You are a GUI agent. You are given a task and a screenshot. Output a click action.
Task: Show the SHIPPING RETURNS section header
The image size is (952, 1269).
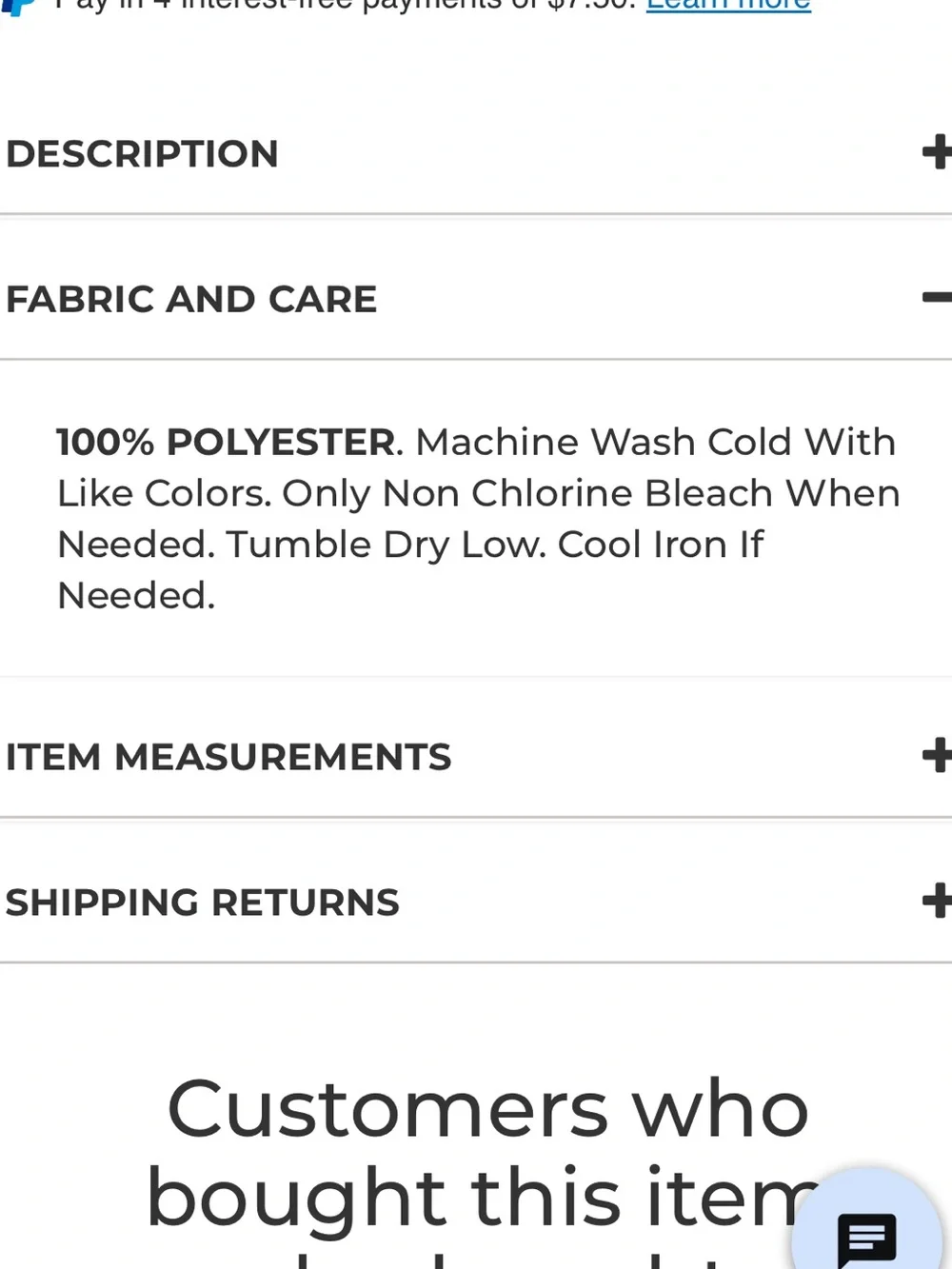click(x=476, y=902)
